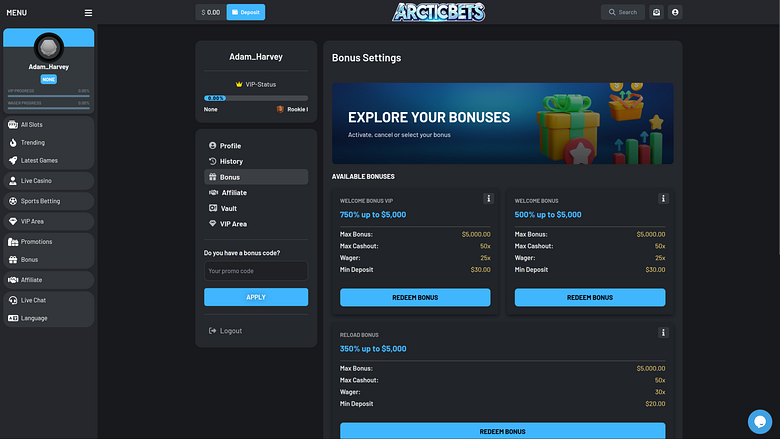Open the sidebar VIP Area diamond icon
Viewport: 780px width, 439px height.
point(13,222)
